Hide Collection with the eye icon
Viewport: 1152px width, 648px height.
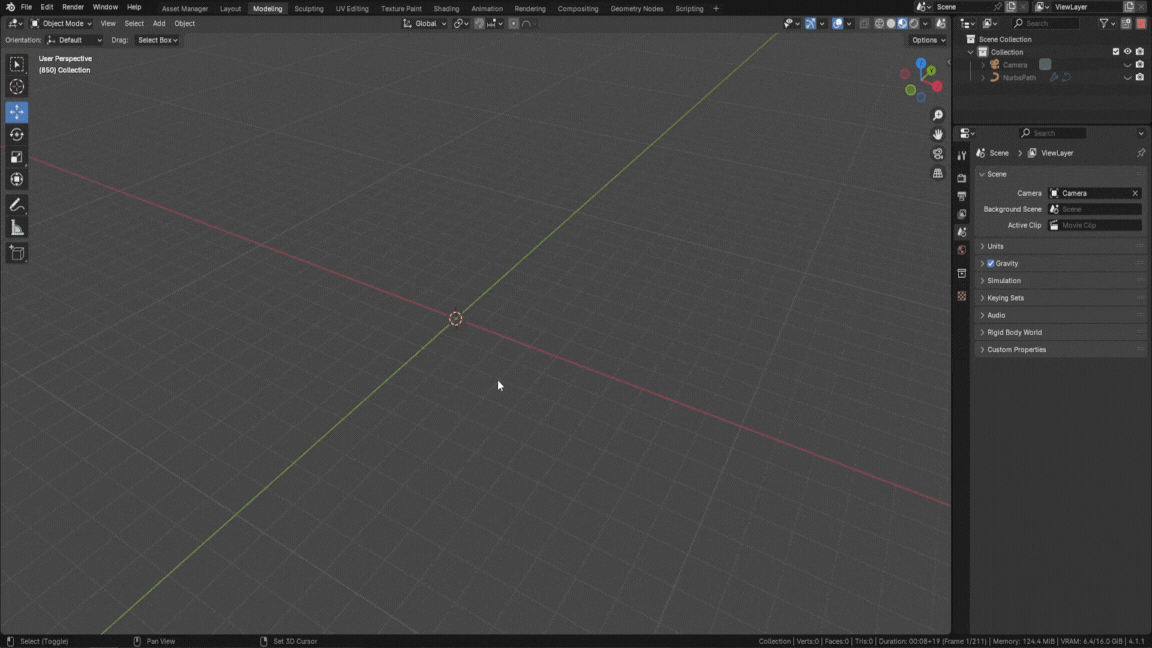click(1128, 51)
